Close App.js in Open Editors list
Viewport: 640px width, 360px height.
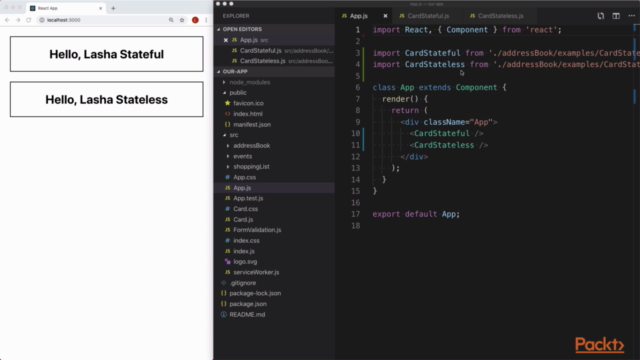[226, 40]
